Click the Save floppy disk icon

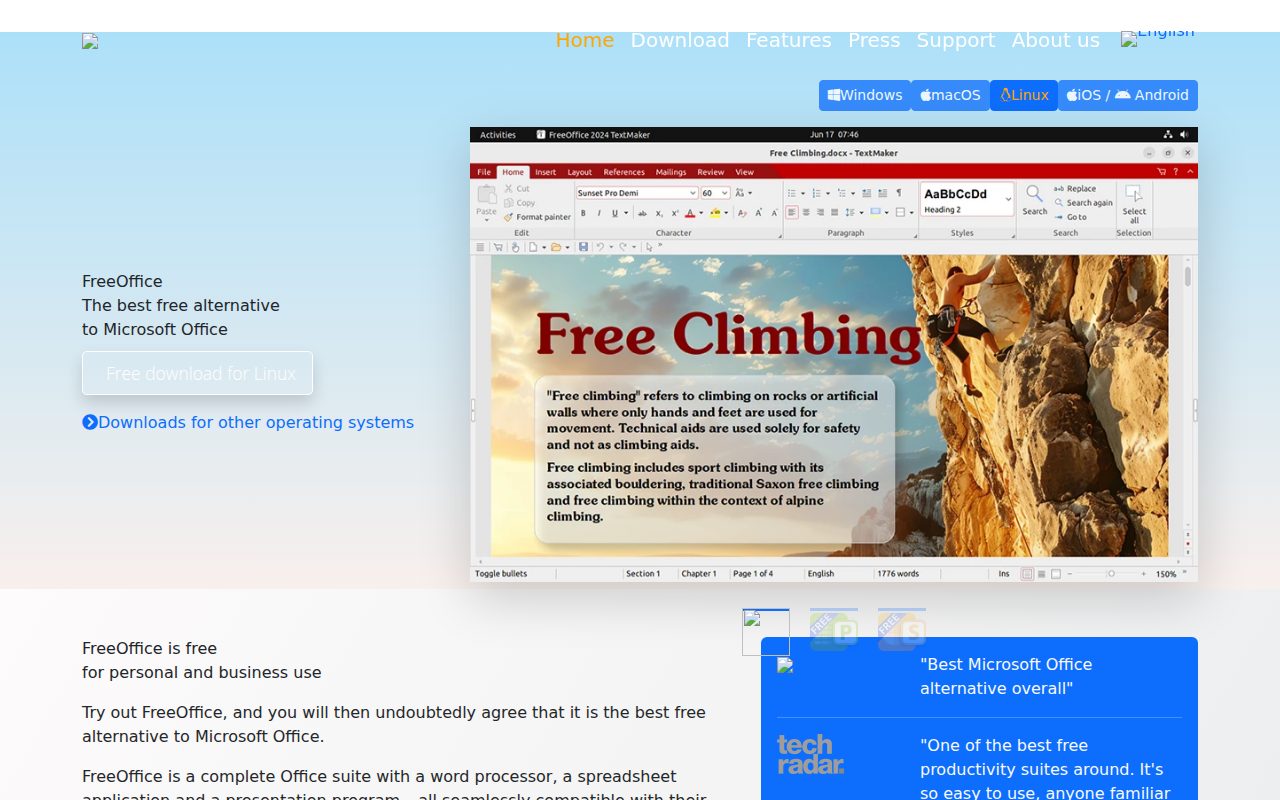coord(583,247)
